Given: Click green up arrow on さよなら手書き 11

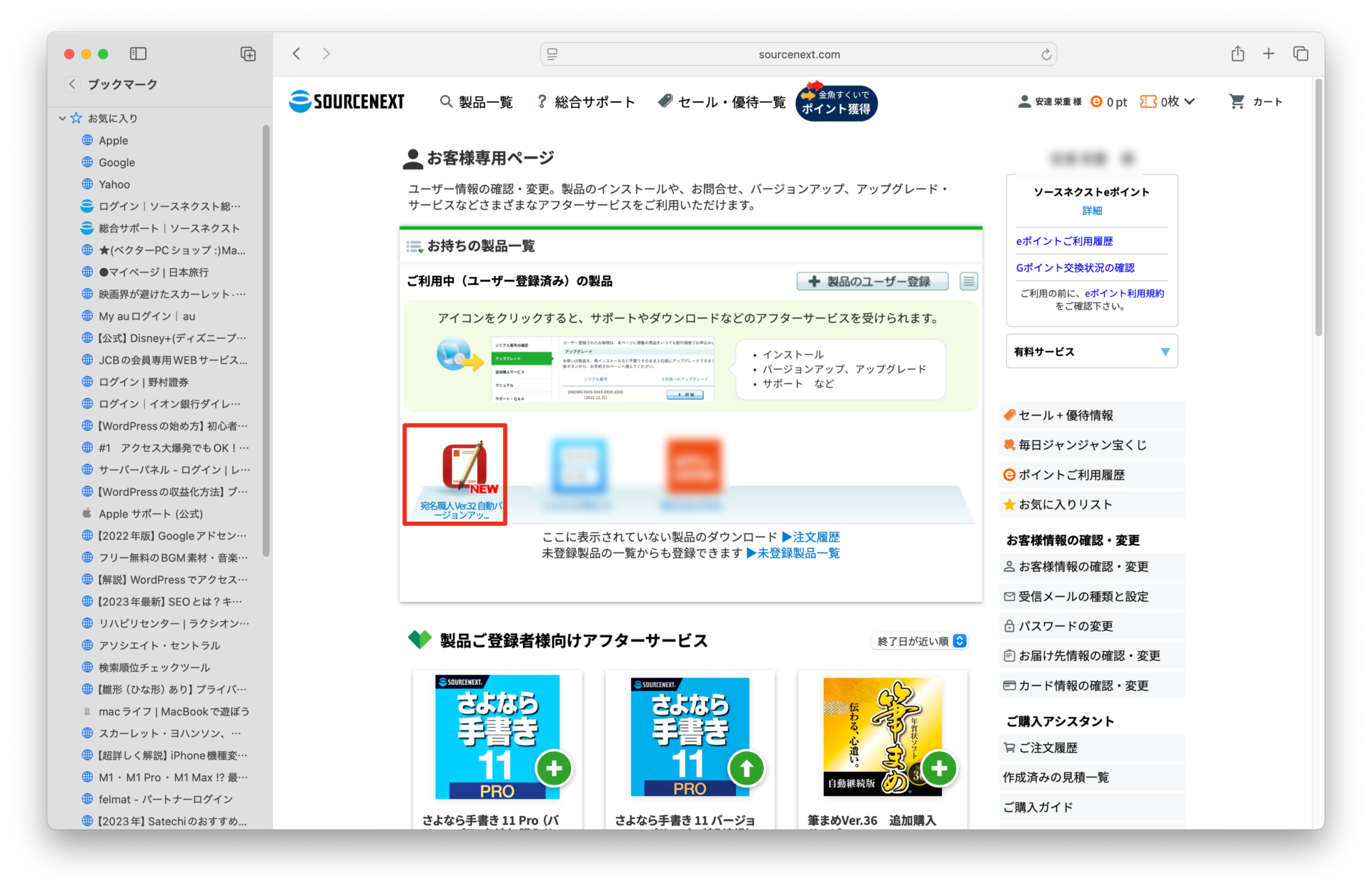Looking at the screenshot, I should pyautogui.click(x=747, y=768).
